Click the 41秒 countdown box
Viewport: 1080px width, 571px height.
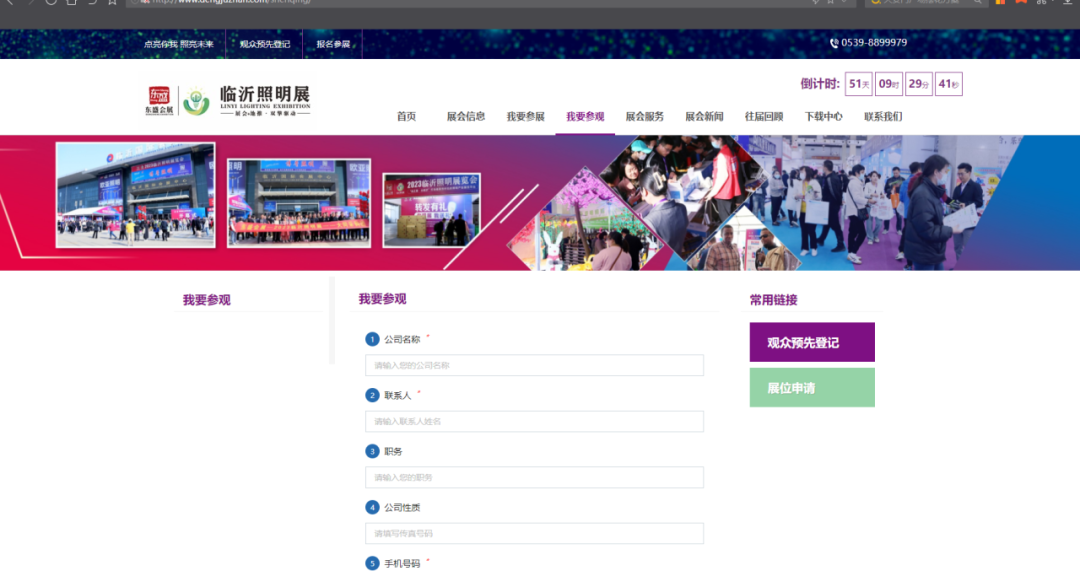pos(948,84)
